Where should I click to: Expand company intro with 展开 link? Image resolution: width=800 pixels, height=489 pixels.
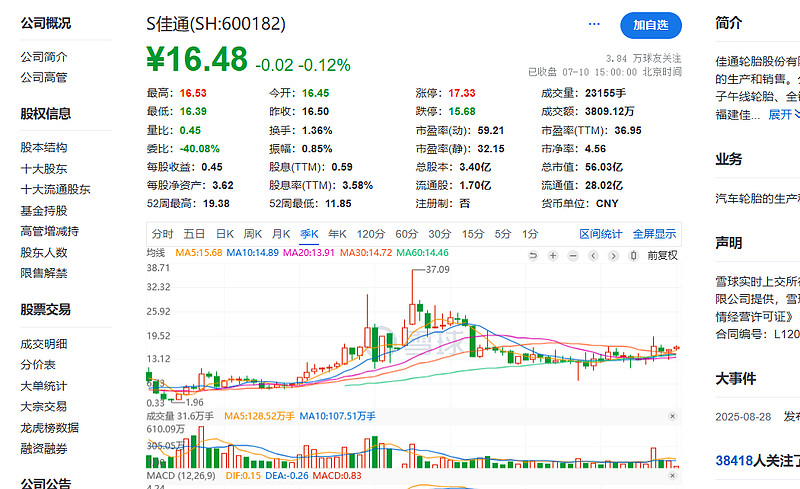(784, 114)
